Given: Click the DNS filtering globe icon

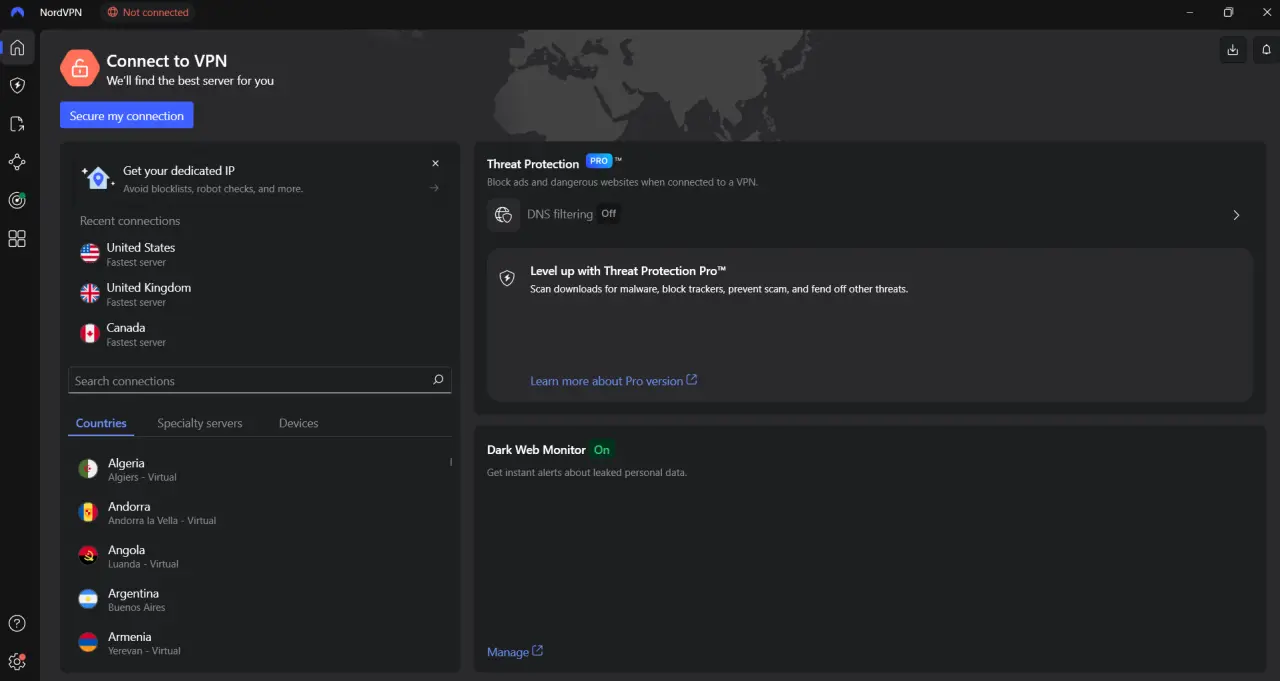Looking at the screenshot, I should [x=503, y=215].
